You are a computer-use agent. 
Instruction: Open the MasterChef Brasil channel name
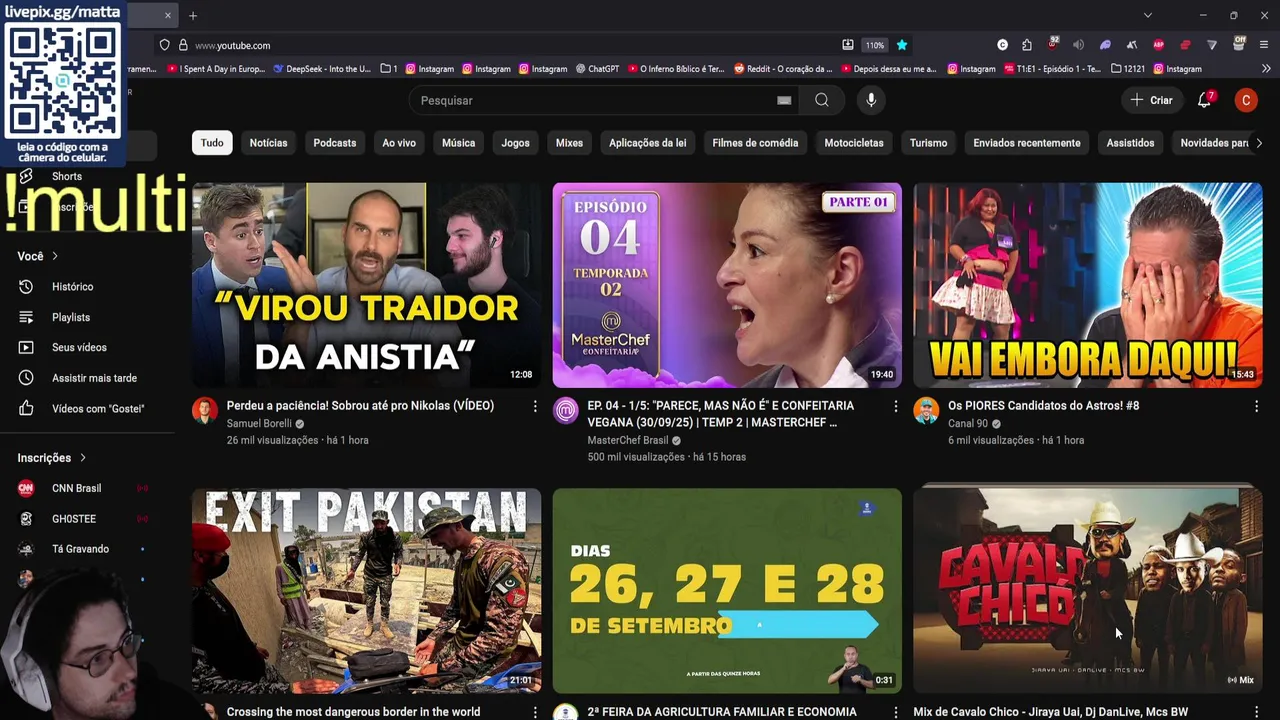pos(627,440)
